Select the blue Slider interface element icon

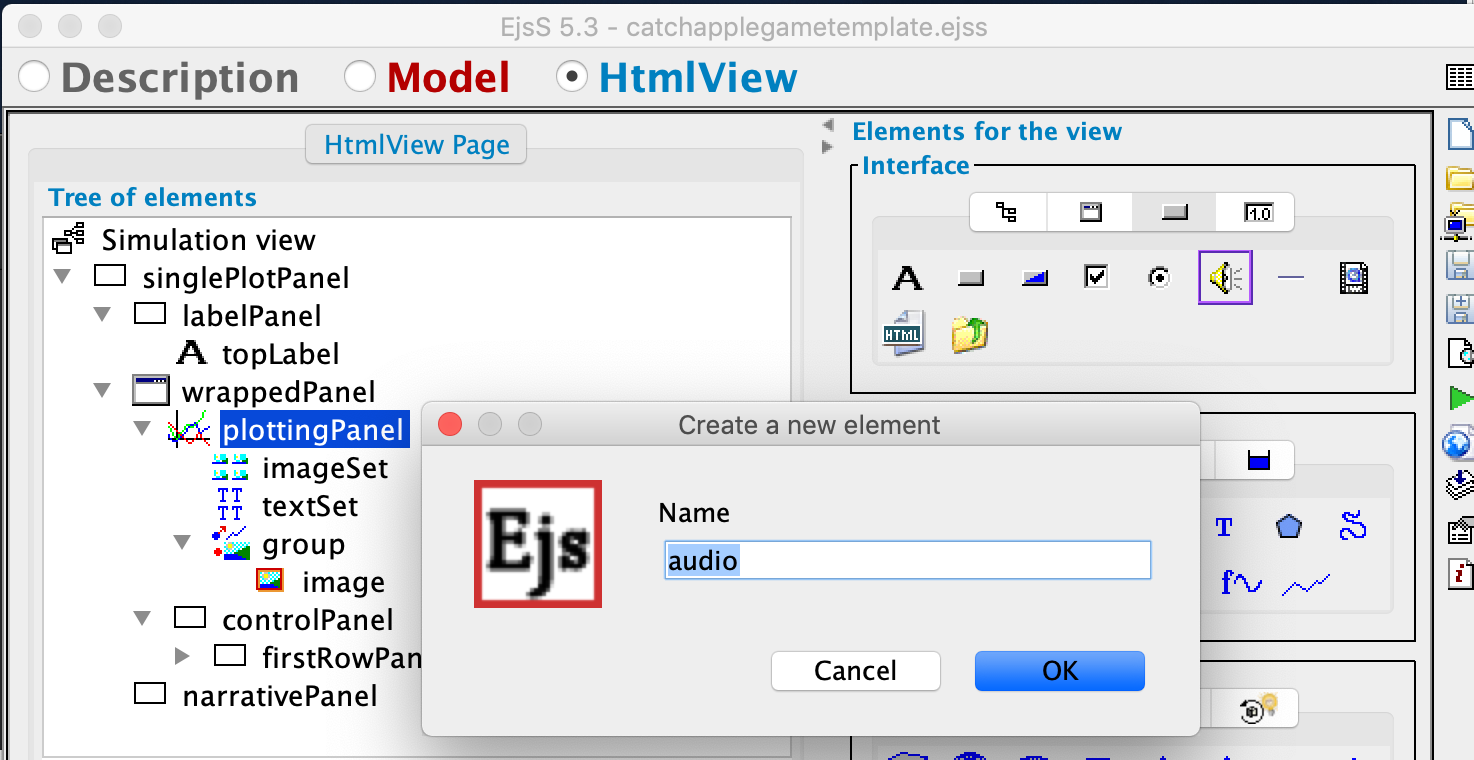coord(1035,278)
